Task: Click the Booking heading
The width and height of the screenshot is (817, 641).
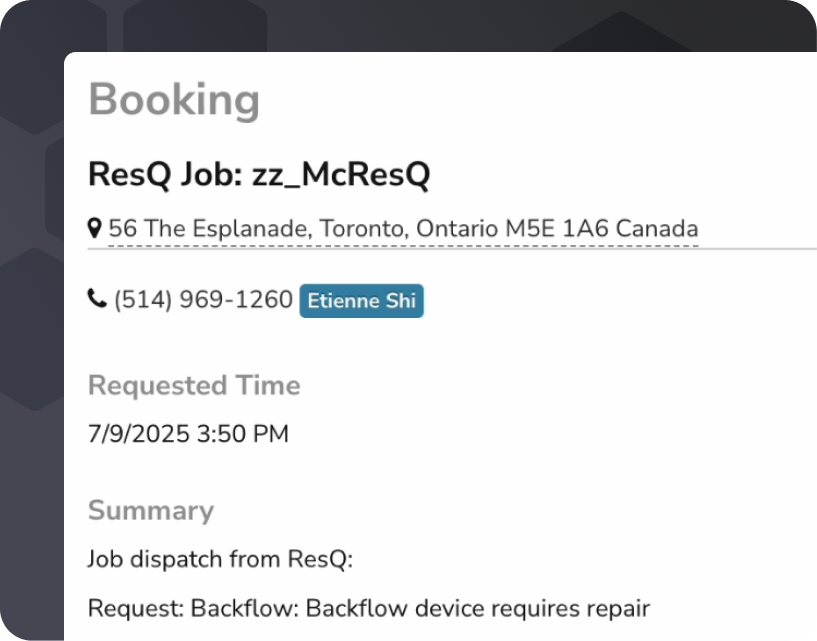Action: pyautogui.click(x=174, y=100)
